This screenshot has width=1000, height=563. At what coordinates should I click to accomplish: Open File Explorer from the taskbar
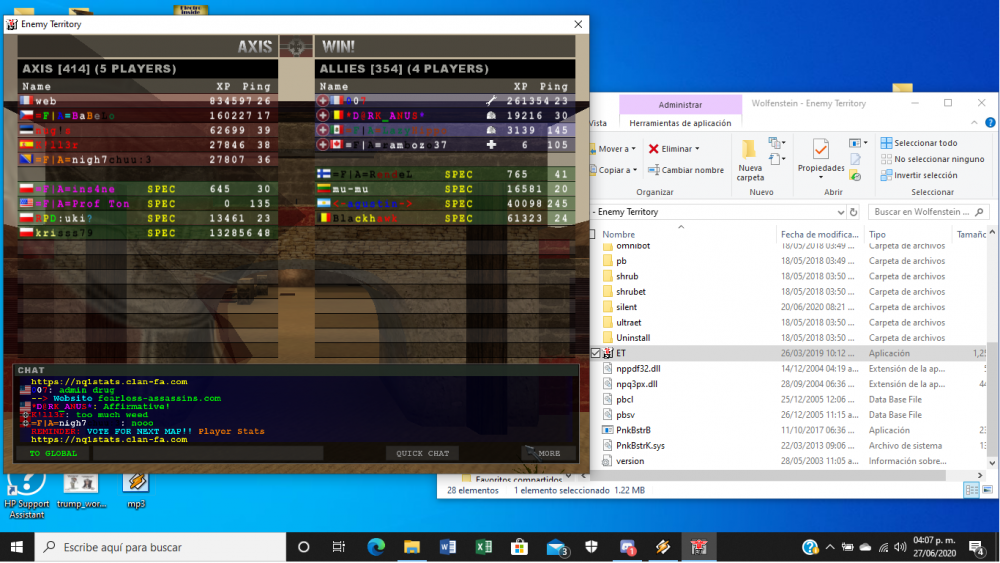412,547
